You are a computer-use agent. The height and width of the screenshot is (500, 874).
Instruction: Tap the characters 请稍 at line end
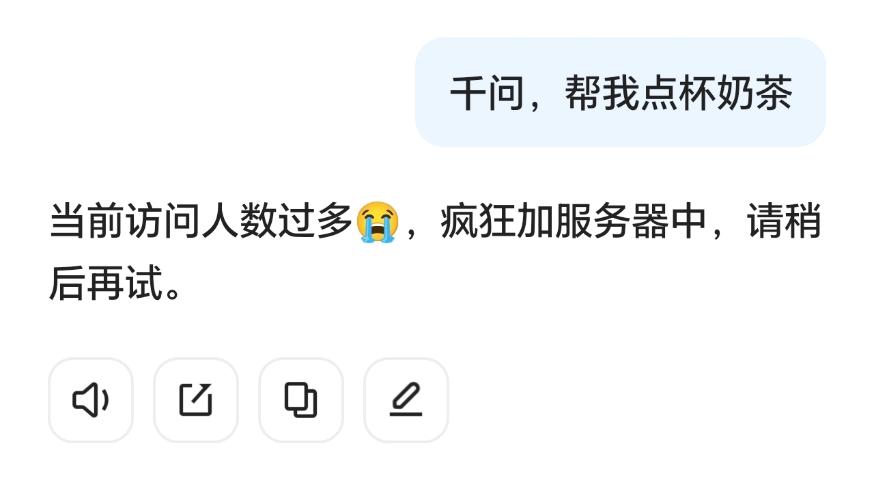[x=784, y=221]
